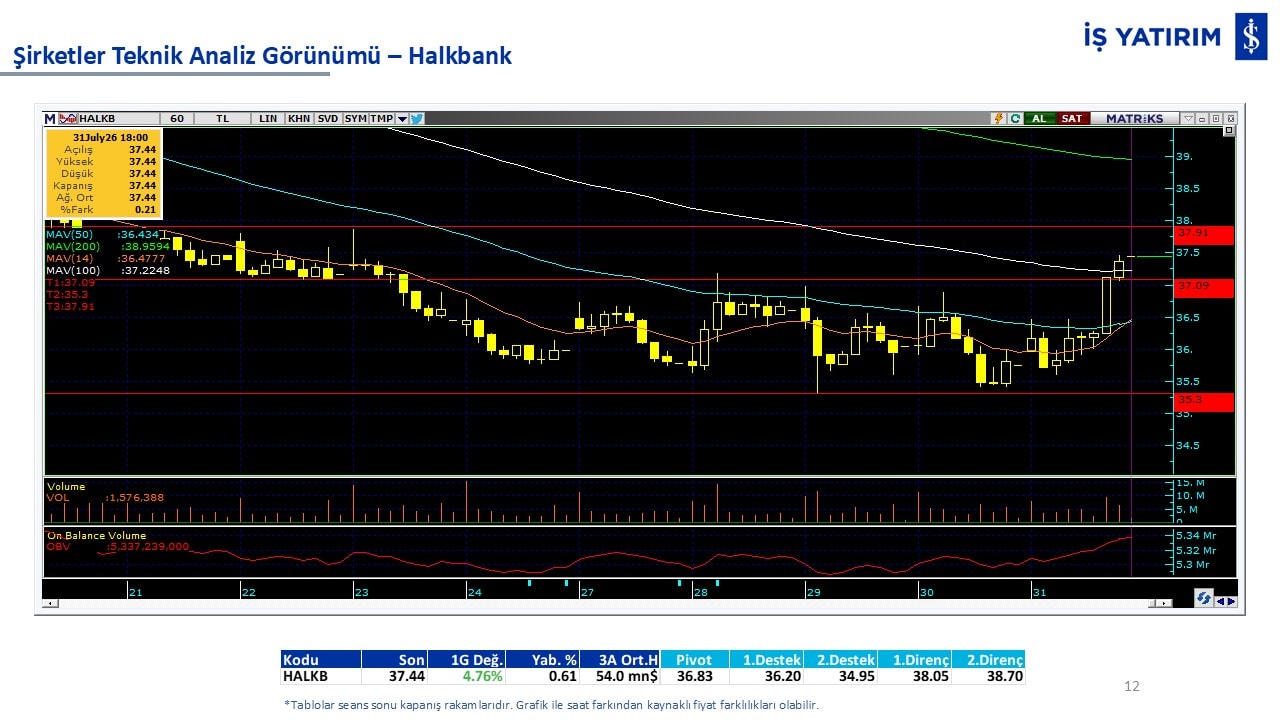Click date marker 24 on the time axis

(474, 592)
